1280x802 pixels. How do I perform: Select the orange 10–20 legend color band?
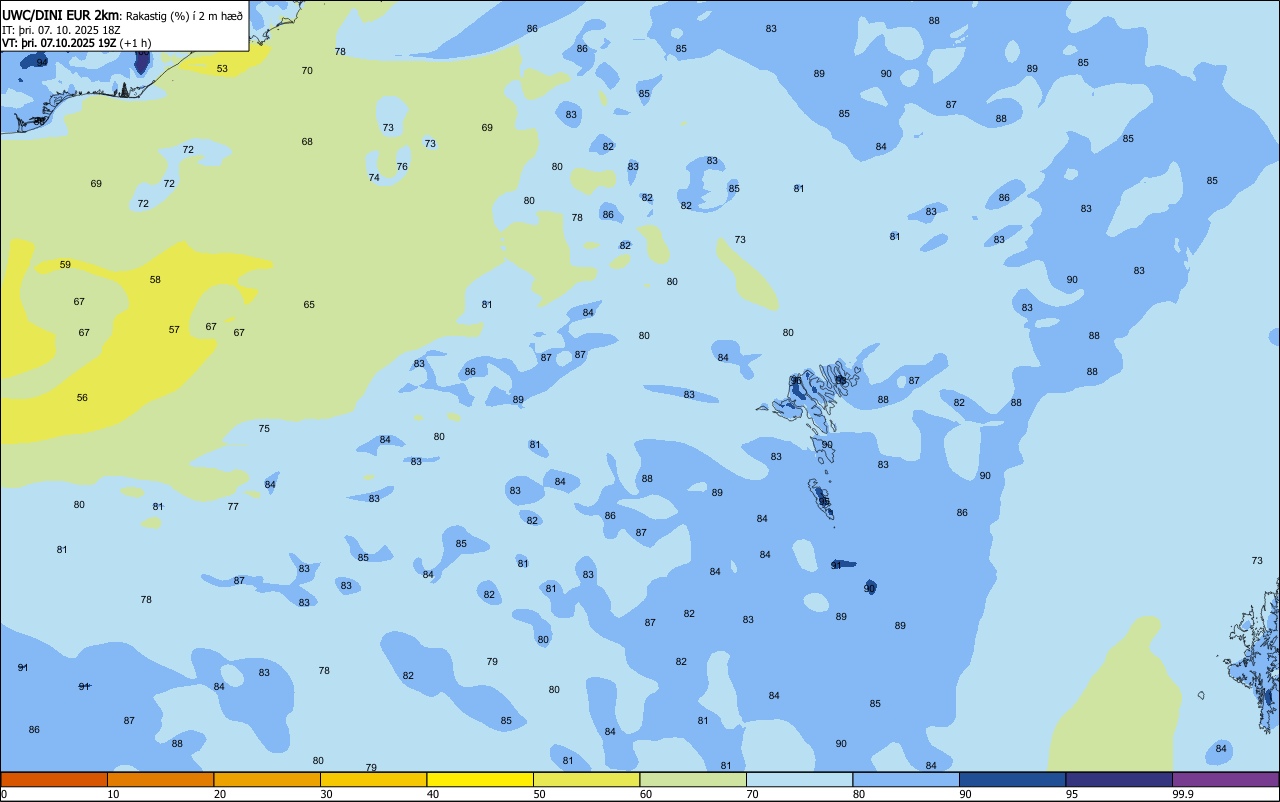click(x=160, y=779)
